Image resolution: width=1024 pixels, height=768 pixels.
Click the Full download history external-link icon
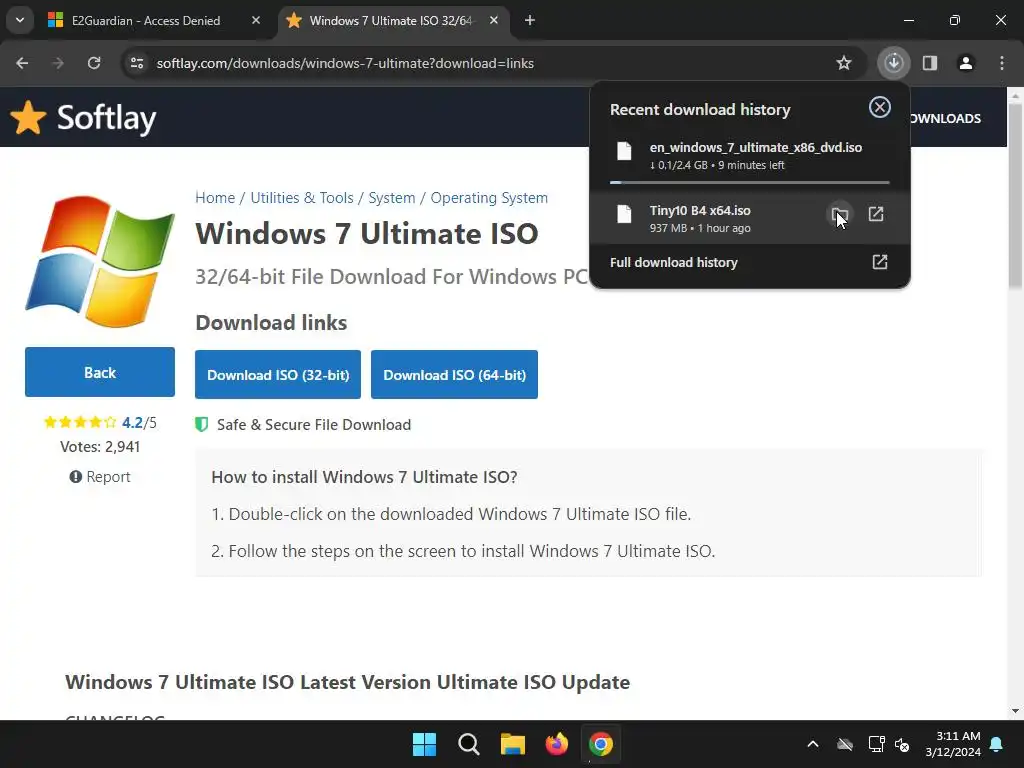click(880, 262)
